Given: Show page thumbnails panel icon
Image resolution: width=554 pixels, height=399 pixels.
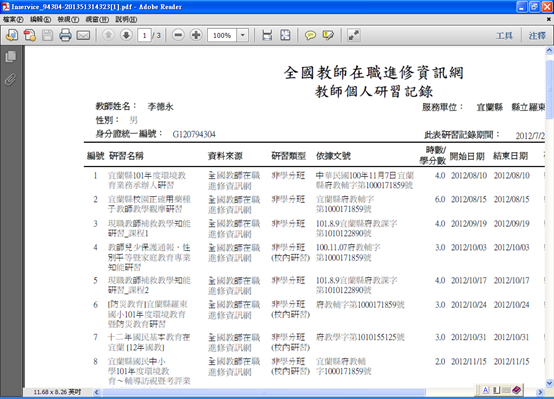Looking at the screenshot, I should [11, 57].
